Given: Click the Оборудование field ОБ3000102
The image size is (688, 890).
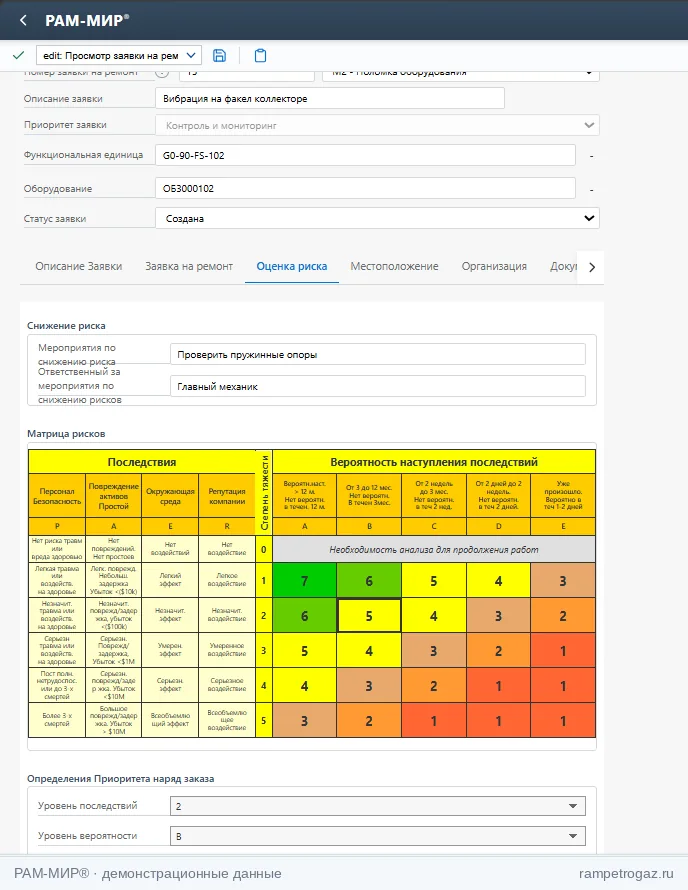Looking at the screenshot, I should click(366, 188).
